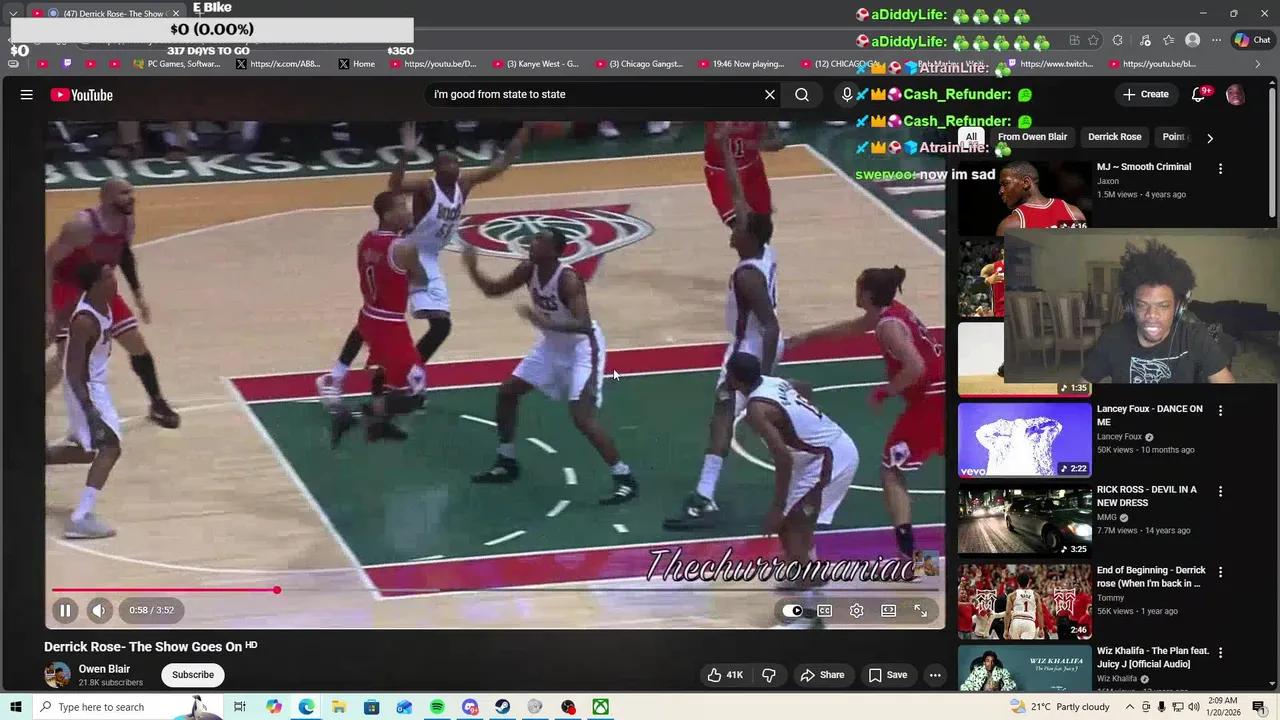Screen dimensions: 1280x720
Task: Switch to theater mode
Action: (888, 610)
